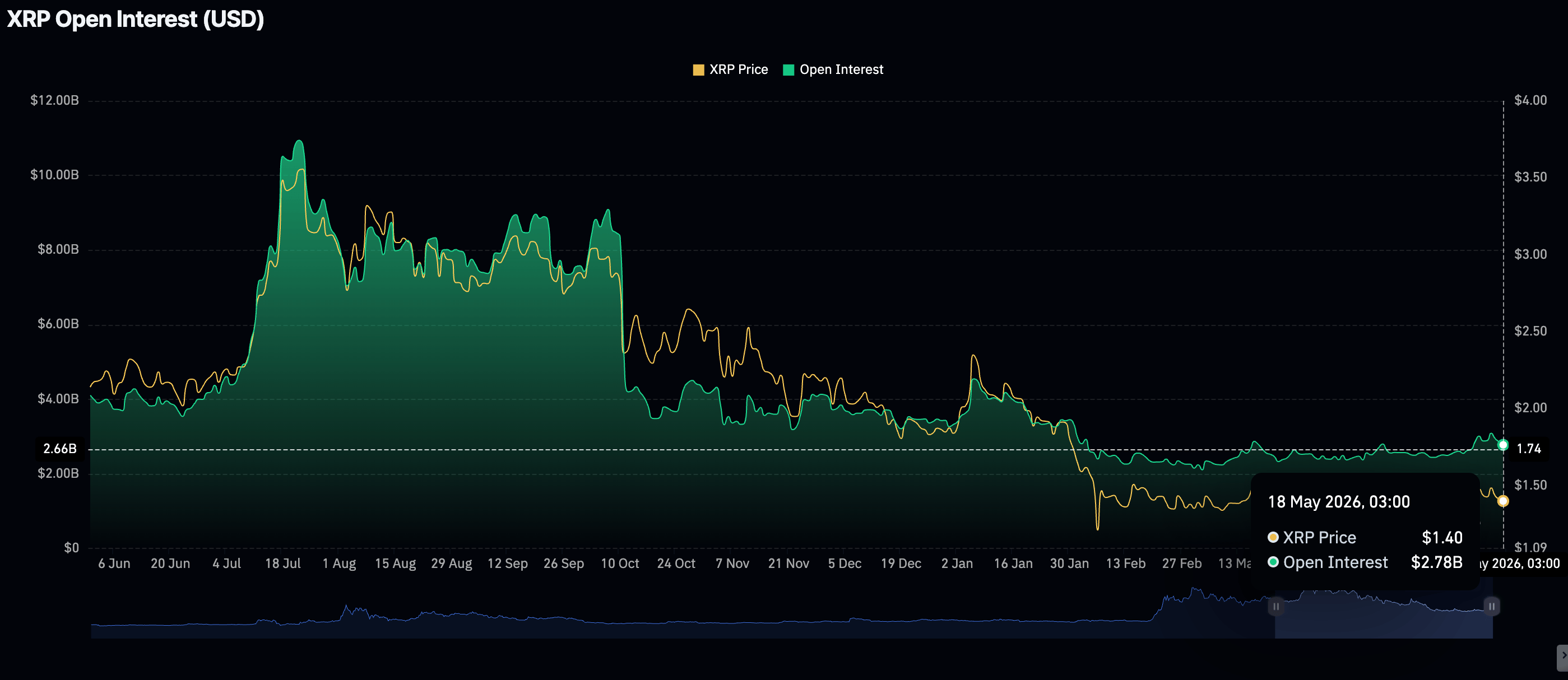Image resolution: width=1568 pixels, height=680 pixels.
Task: Click the 5 Dec date axis label
Action: (845, 564)
